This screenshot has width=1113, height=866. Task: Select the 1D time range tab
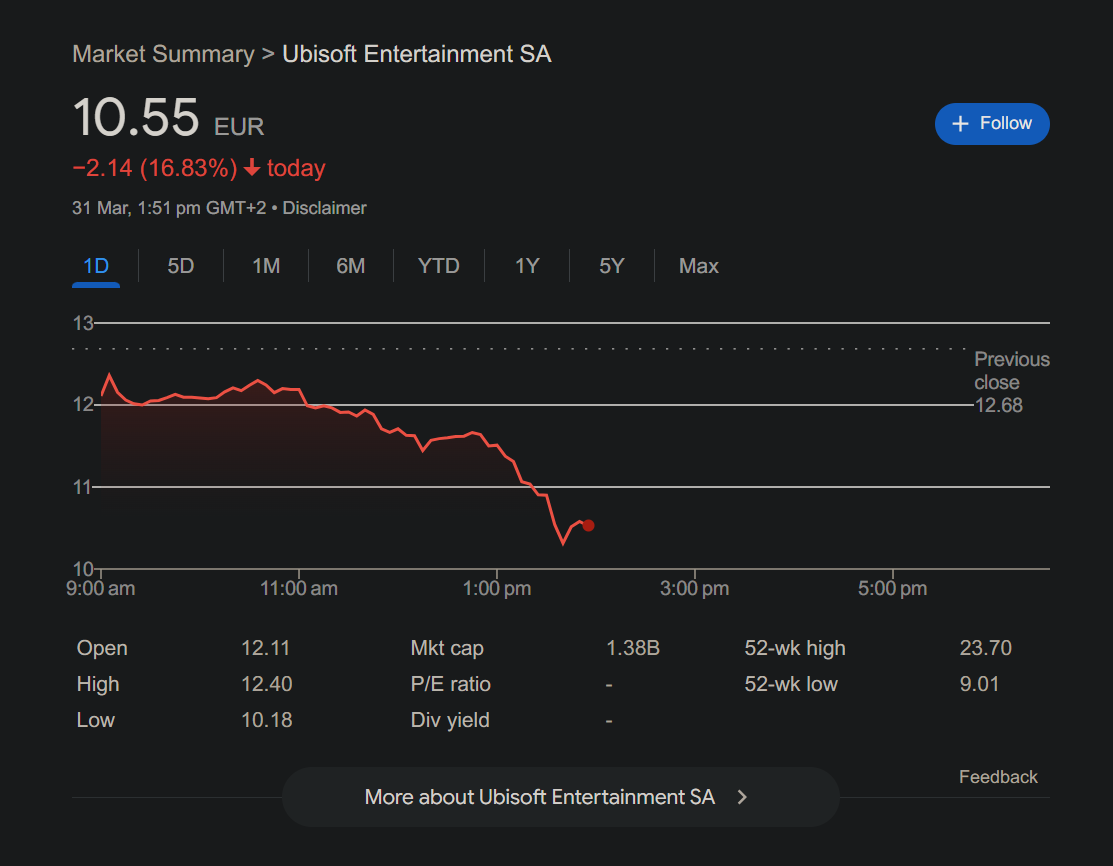tap(96, 266)
